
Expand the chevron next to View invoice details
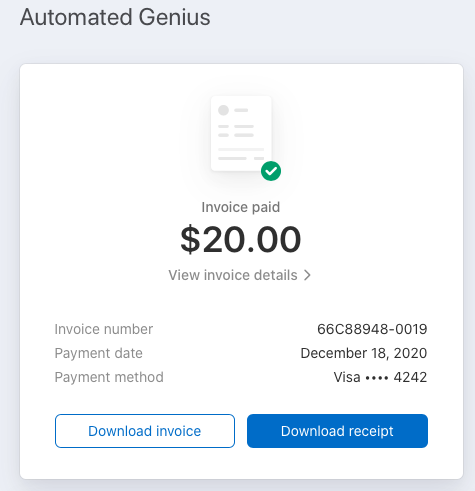[x=307, y=275]
